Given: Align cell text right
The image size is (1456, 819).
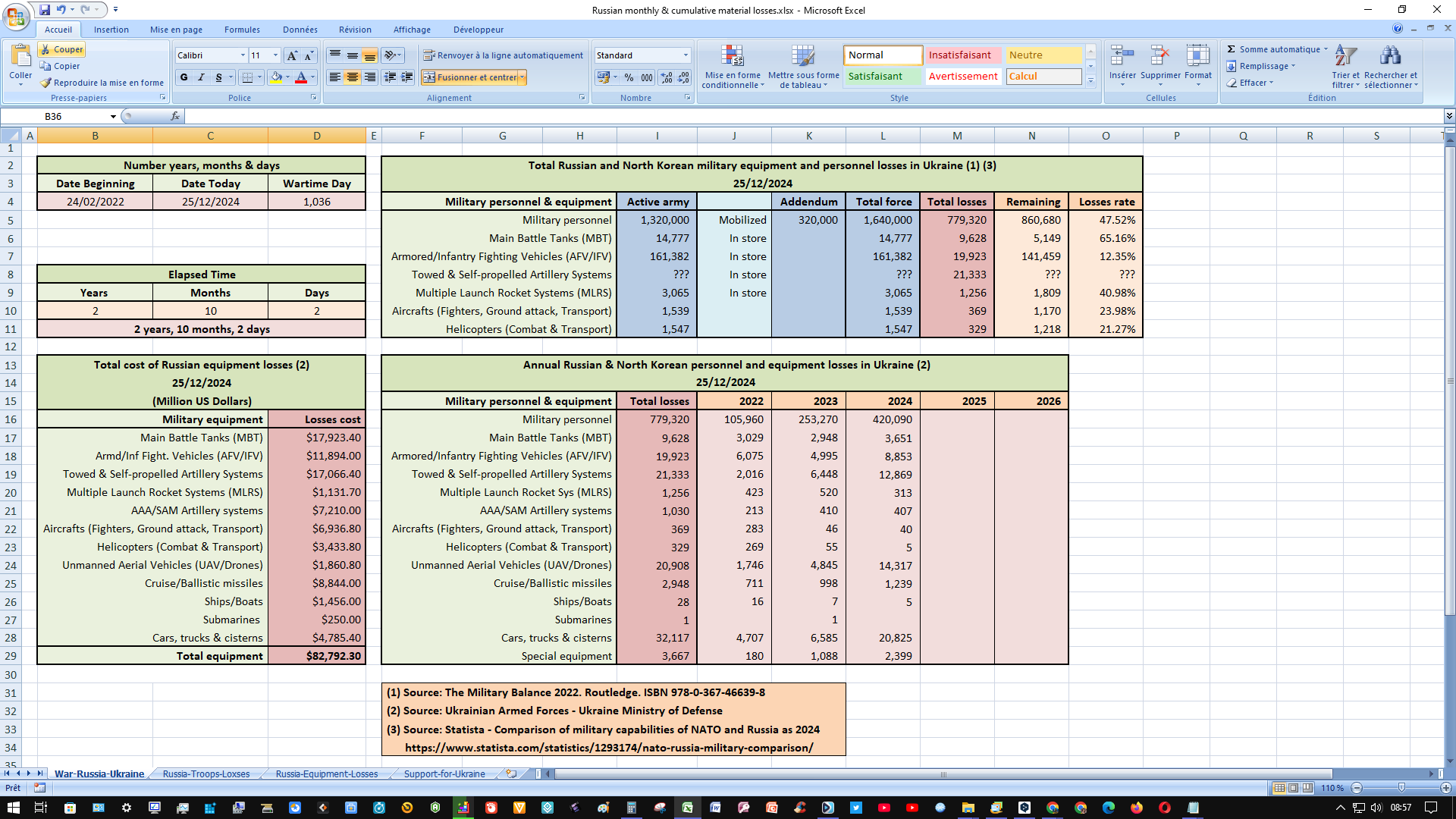Looking at the screenshot, I should 369,77.
